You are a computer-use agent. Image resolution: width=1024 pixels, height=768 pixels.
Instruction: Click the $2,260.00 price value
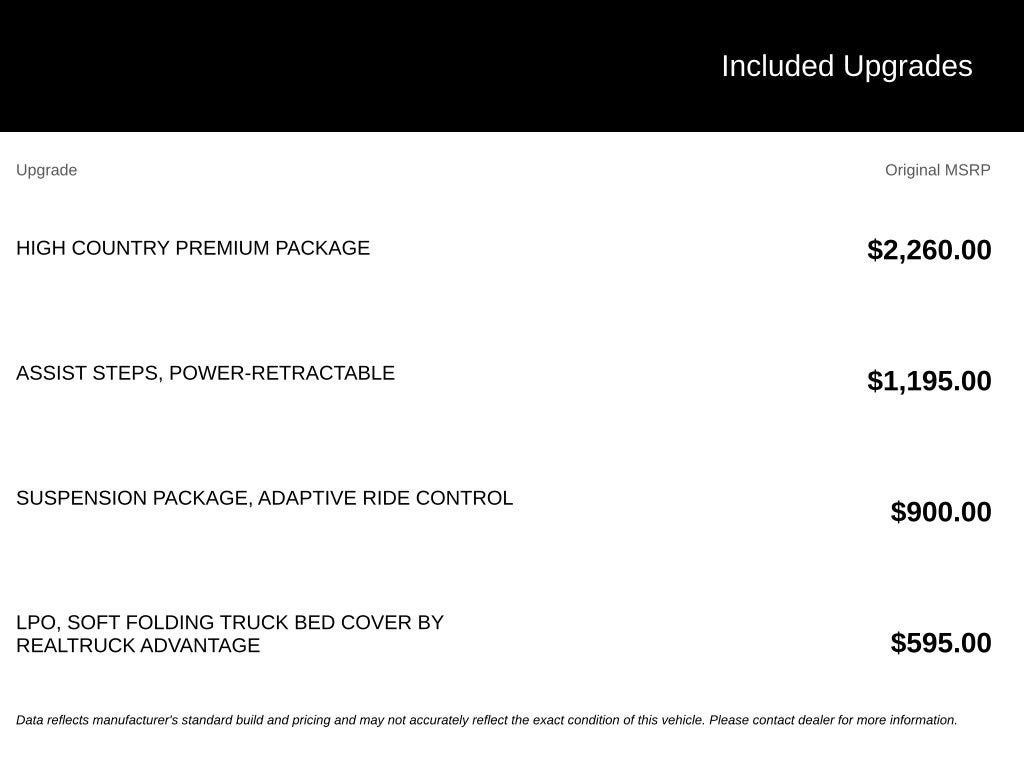[x=929, y=250]
